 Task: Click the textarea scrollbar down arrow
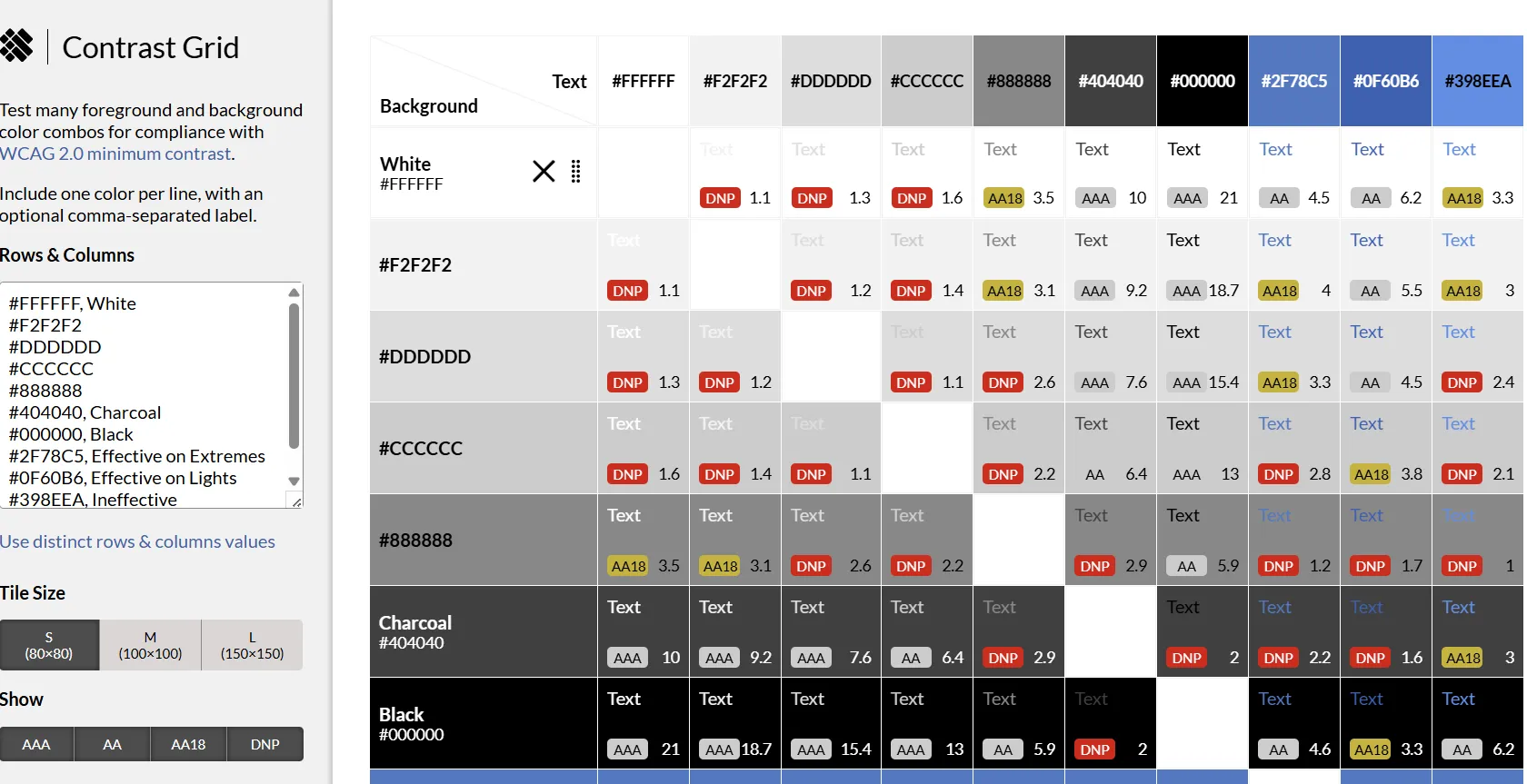[294, 481]
